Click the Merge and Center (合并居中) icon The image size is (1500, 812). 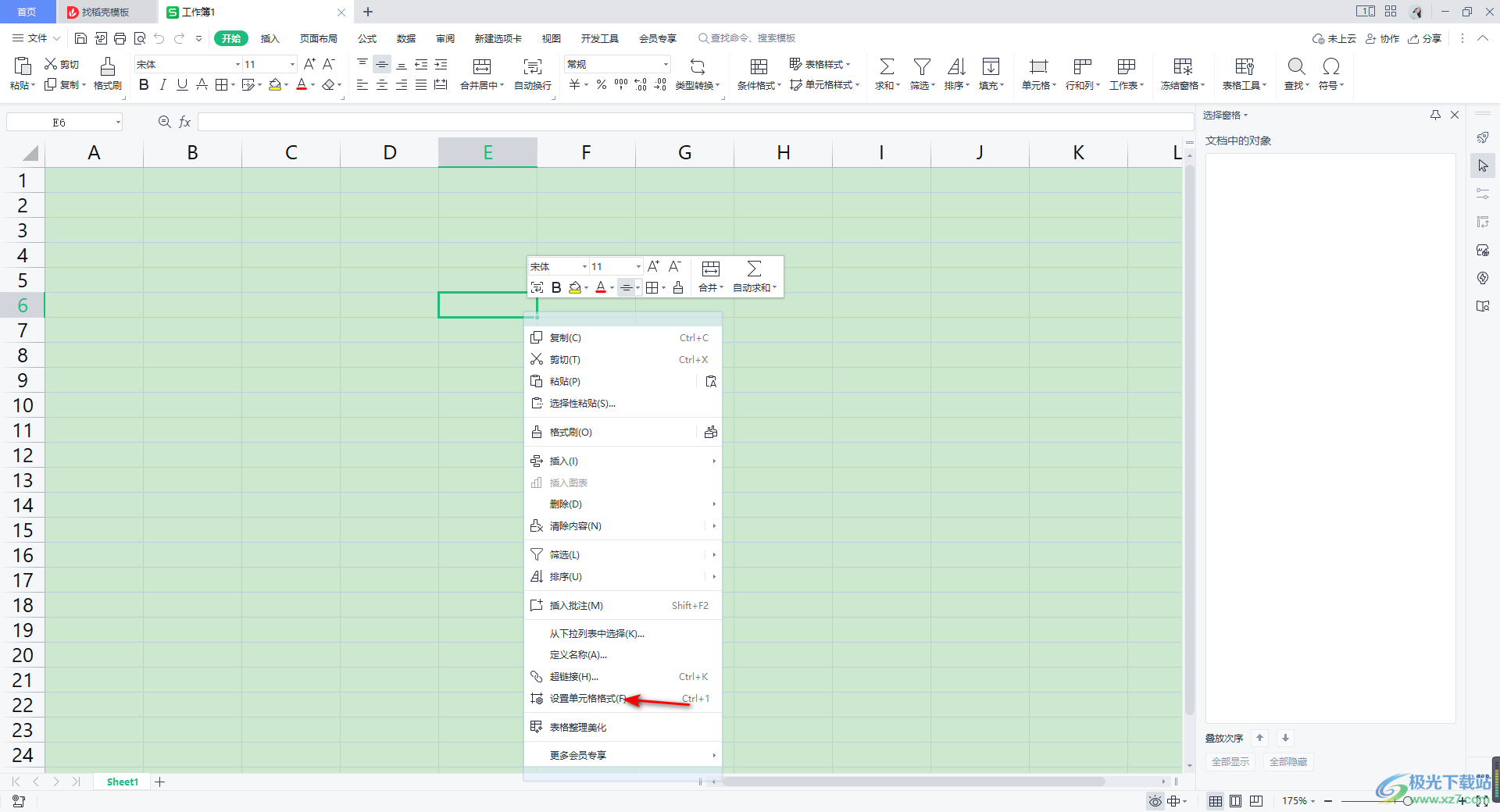482,66
